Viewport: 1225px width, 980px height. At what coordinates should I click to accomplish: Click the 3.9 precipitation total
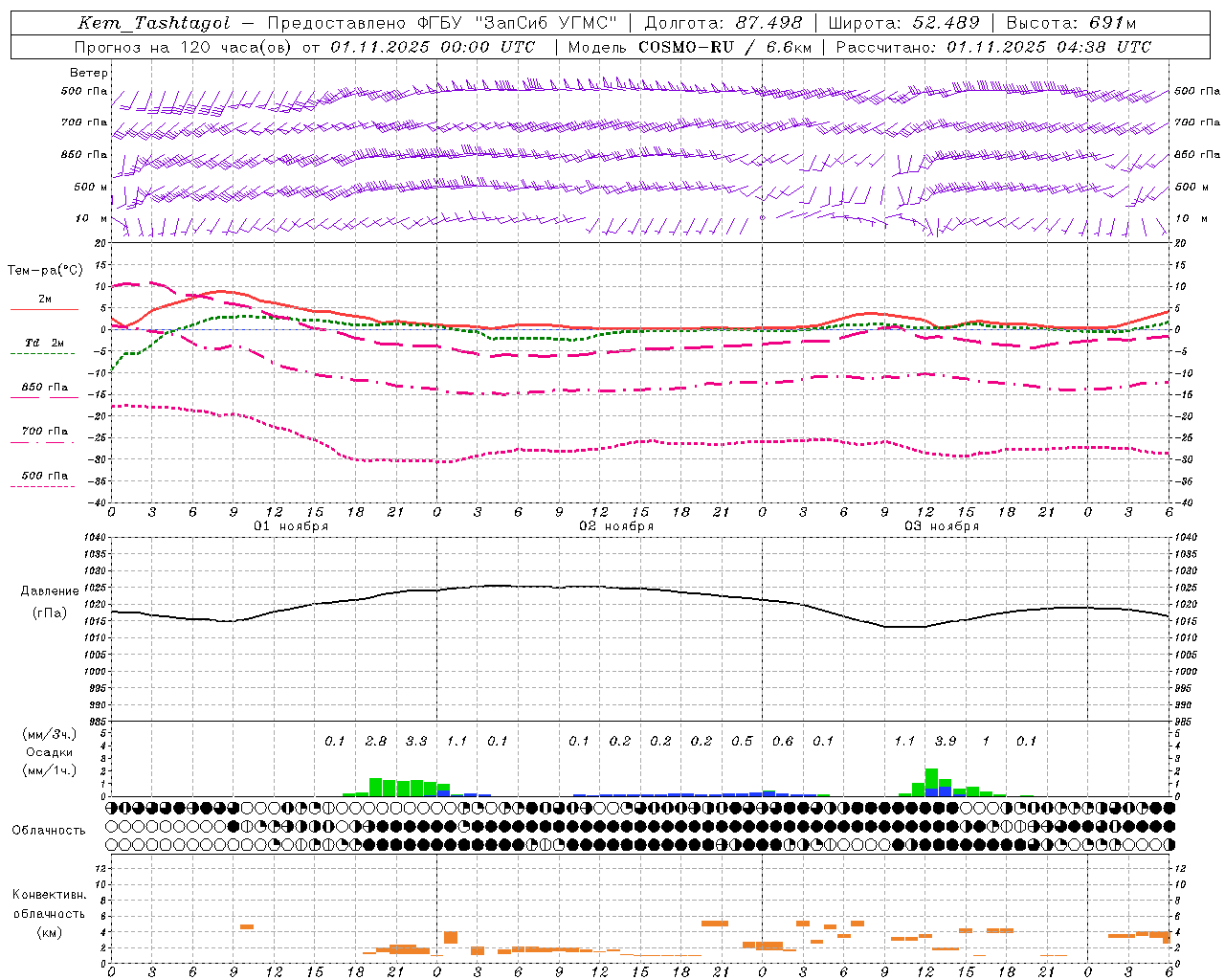tap(946, 741)
